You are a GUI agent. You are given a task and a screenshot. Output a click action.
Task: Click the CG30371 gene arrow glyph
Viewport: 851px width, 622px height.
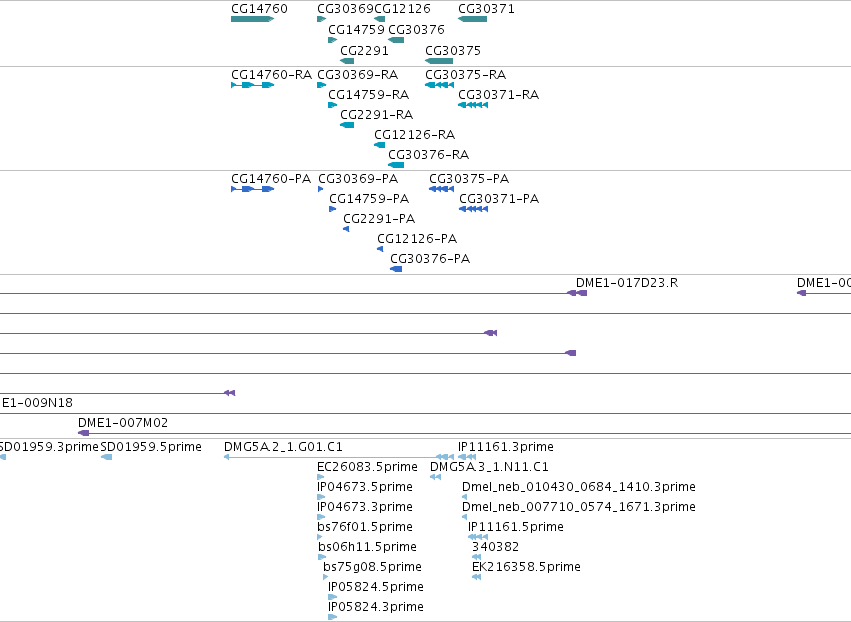[472, 19]
